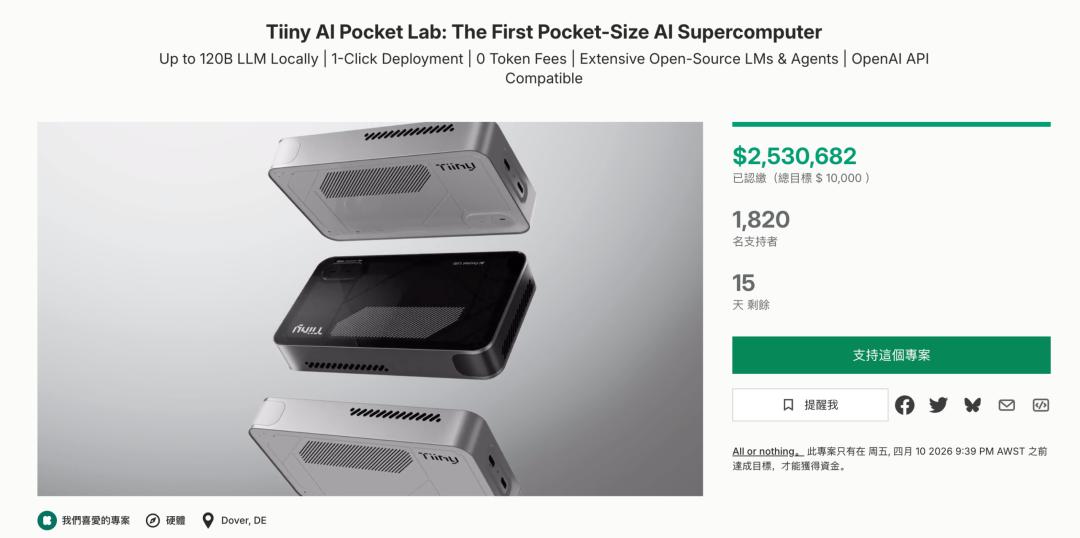Viewport: 1080px width, 538px height.
Task: Click the compass icon beside 硬體
Action: [153, 520]
